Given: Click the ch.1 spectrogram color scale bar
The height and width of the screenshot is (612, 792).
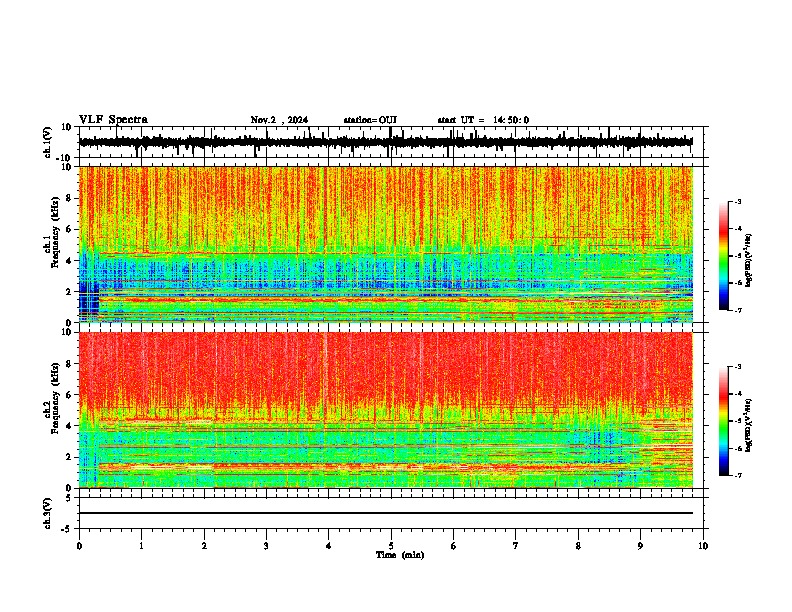Looking at the screenshot, I should [x=723, y=256].
